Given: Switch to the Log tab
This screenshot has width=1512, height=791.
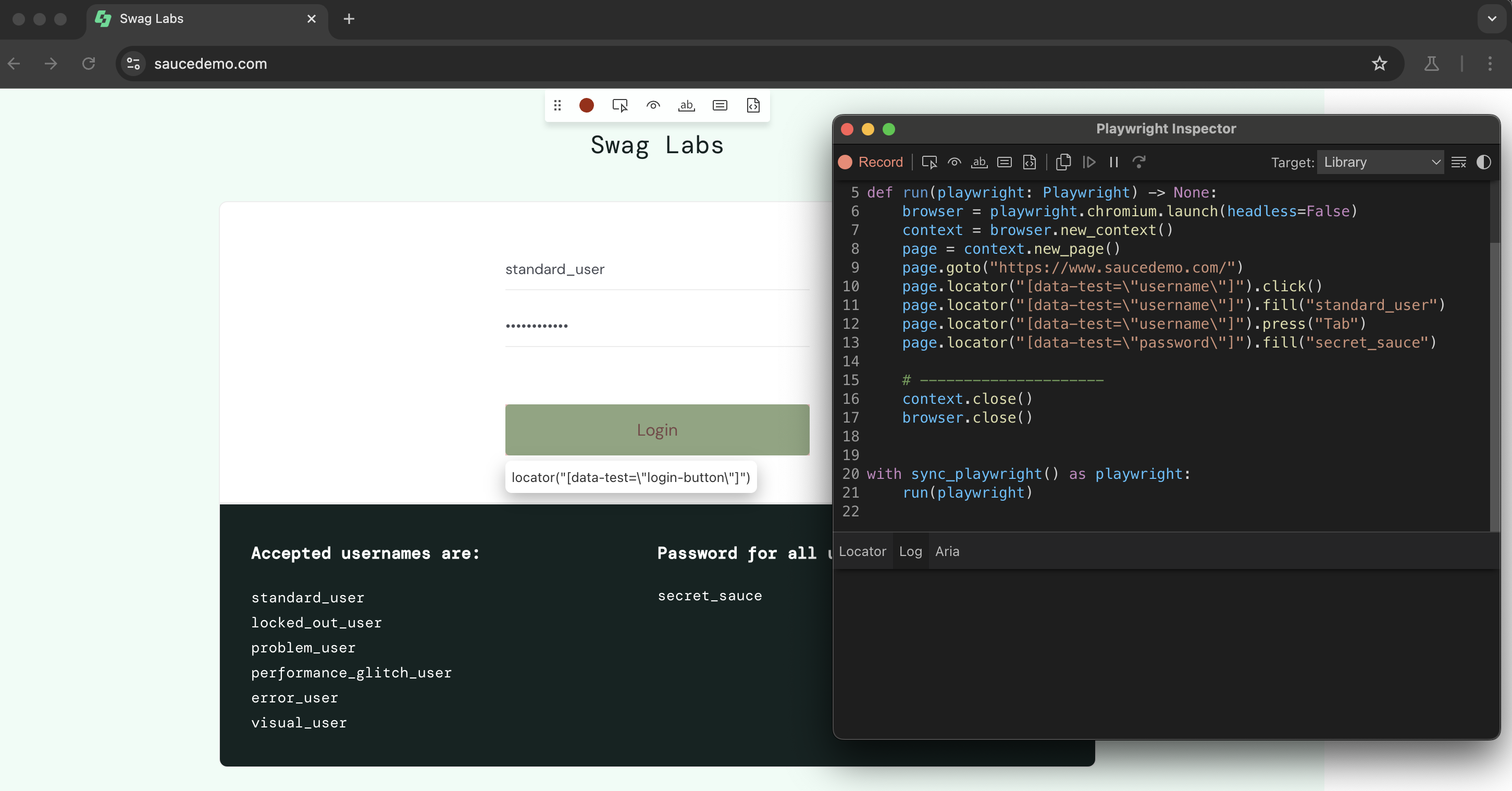Looking at the screenshot, I should 910,551.
